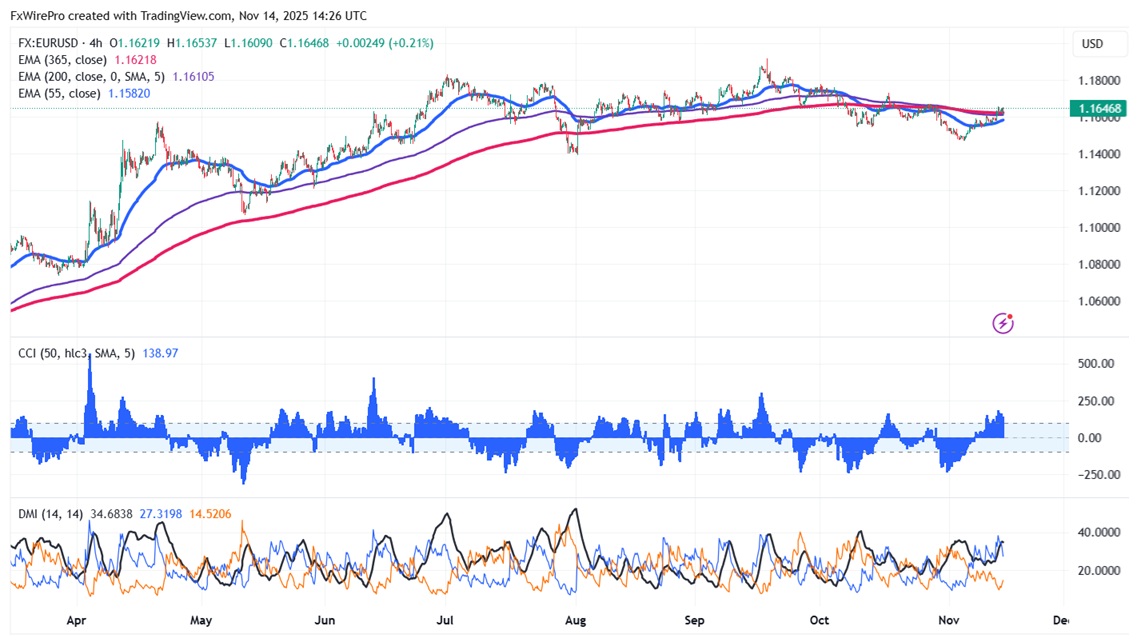Click the low price L1.16090
Image resolution: width=1129 pixels, height=637 pixels.
(248, 43)
